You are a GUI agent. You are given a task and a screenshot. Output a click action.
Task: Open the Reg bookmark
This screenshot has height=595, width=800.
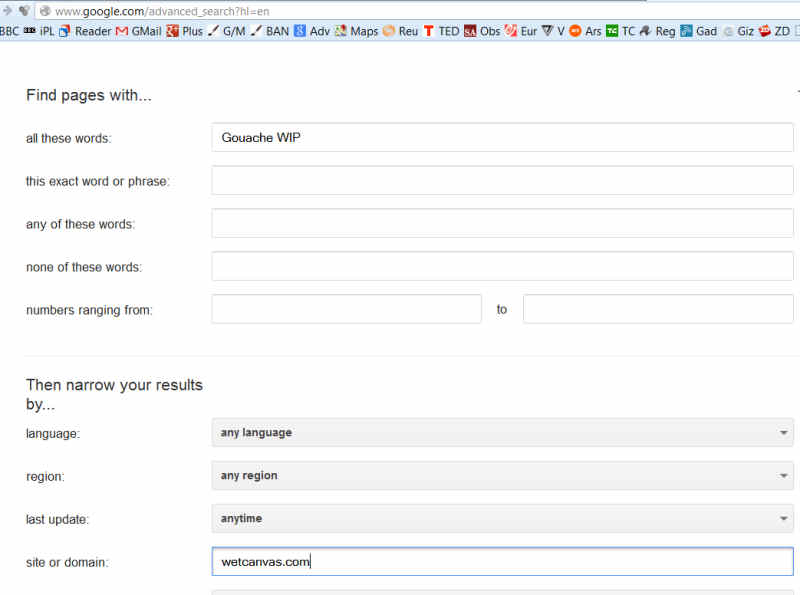point(658,32)
